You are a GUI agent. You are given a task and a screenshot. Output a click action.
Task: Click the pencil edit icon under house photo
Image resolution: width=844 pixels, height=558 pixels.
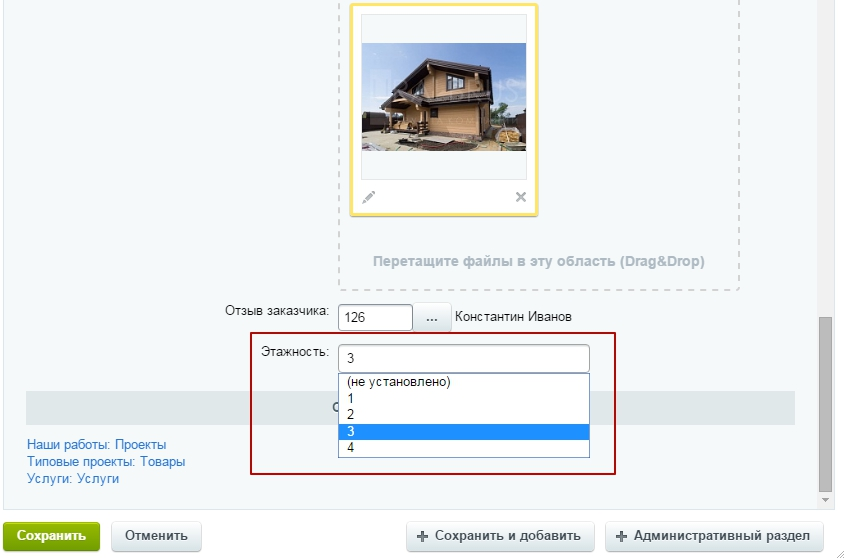click(369, 197)
